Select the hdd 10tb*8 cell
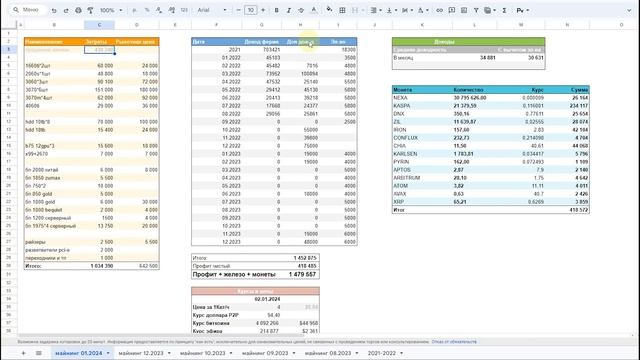The height and width of the screenshot is (360, 640). (x=54, y=122)
